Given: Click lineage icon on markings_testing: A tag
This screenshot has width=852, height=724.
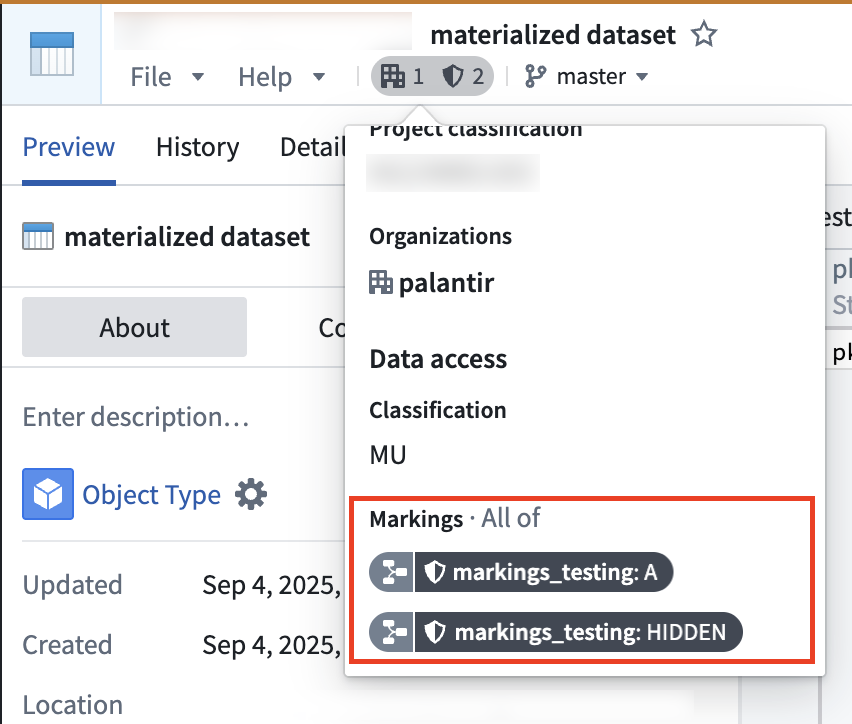Looking at the screenshot, I should (x=392, y=572).
